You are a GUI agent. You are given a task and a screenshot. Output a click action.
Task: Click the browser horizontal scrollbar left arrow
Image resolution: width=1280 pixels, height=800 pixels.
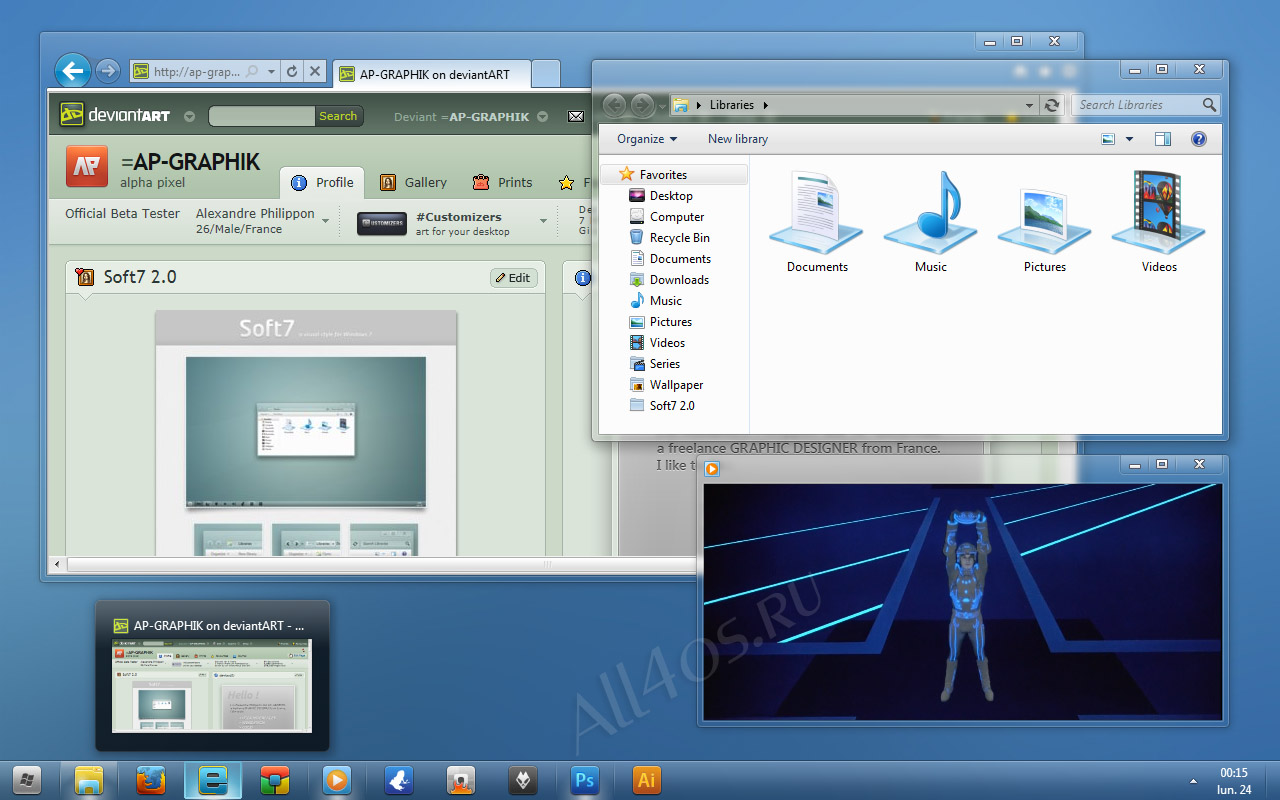tap(57, 565)
